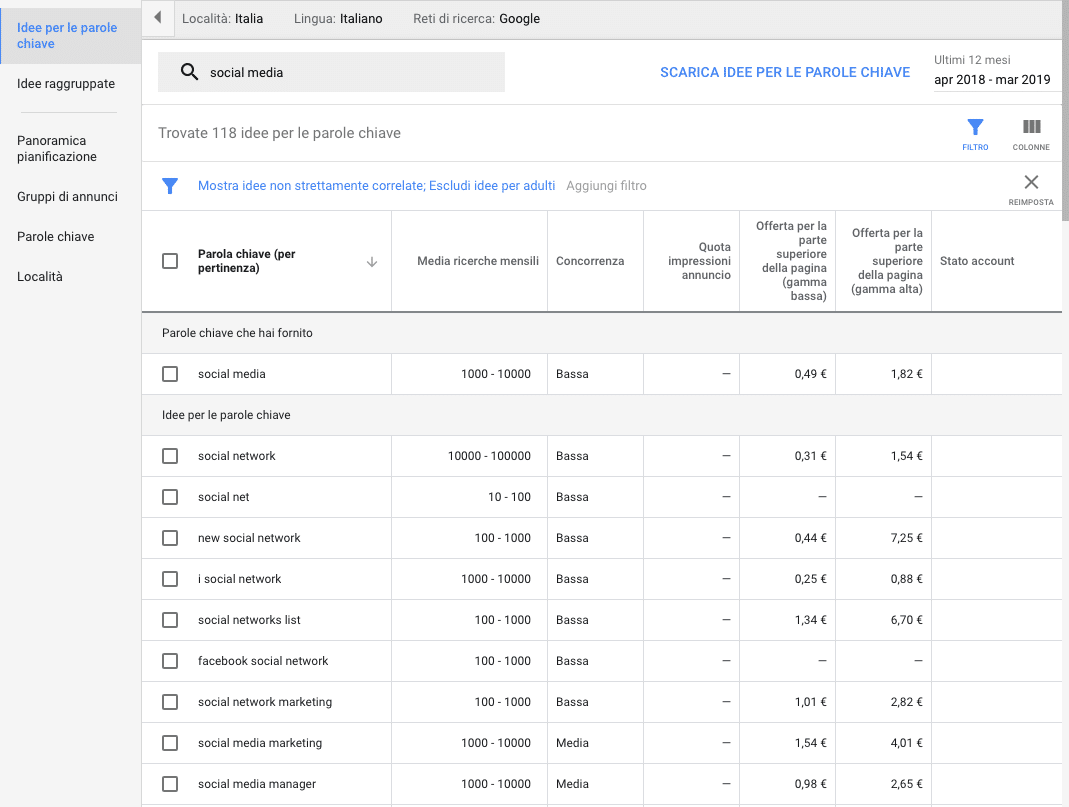The height and width of the screenshot is (807, 1069).
Task: Sort by Quota impressioni annuncio header
Action: click(699, 261)
